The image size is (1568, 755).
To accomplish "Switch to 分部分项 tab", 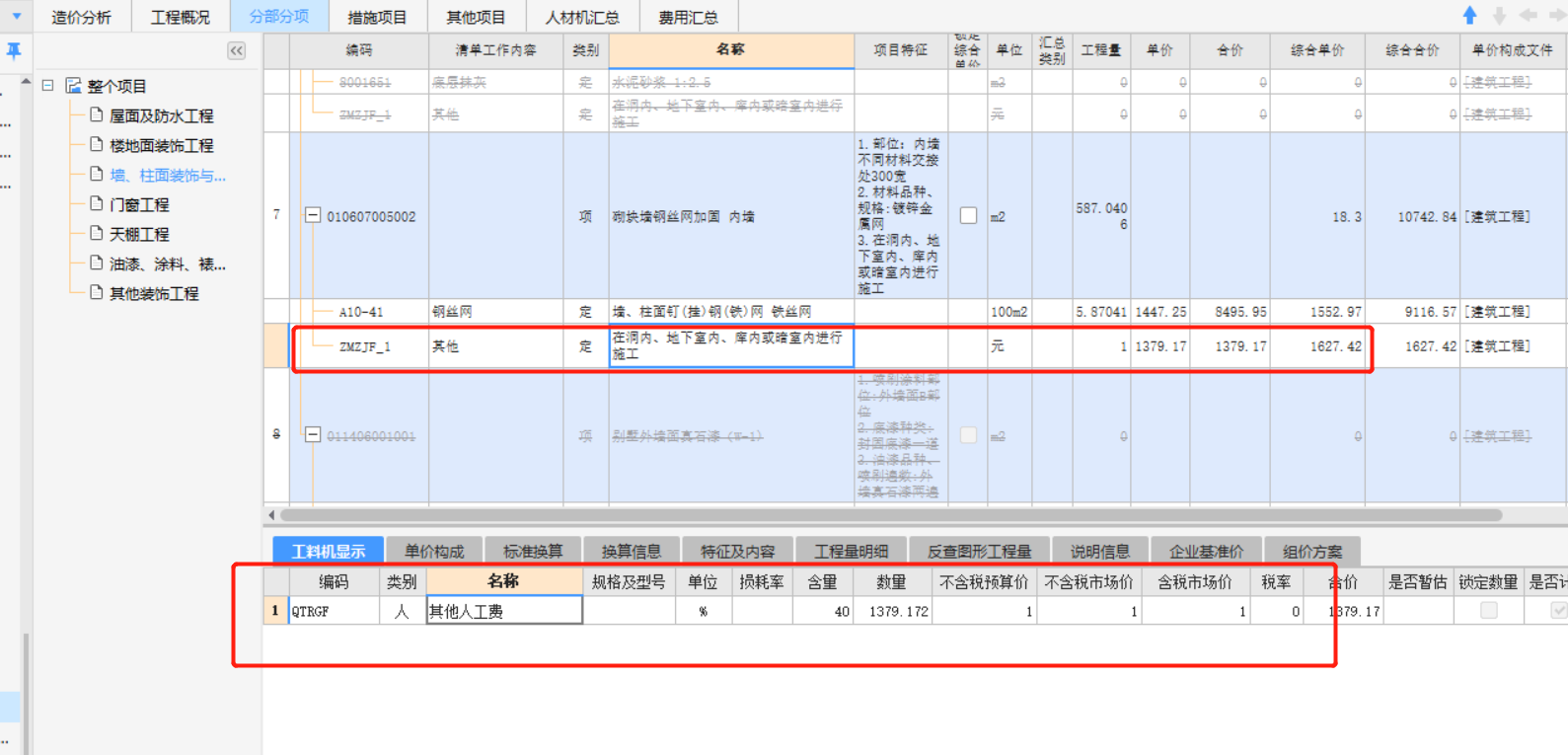I will point(279,17).
